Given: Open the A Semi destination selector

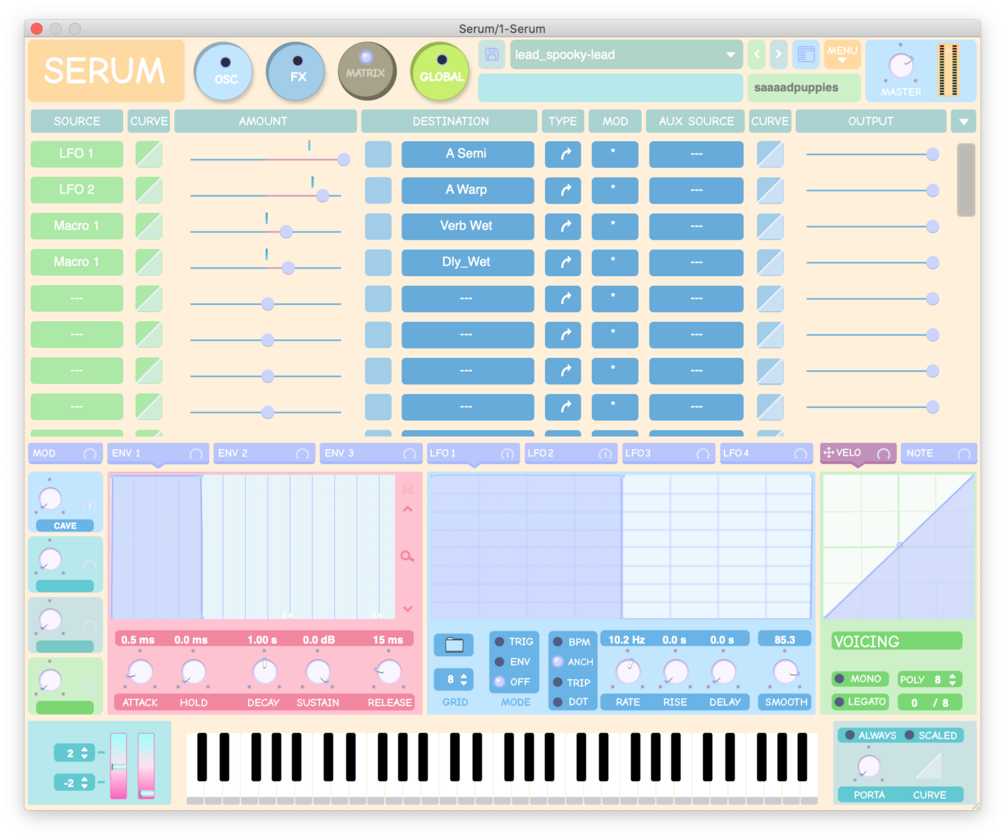Looking at the screenshot, I should coord(467,154).
